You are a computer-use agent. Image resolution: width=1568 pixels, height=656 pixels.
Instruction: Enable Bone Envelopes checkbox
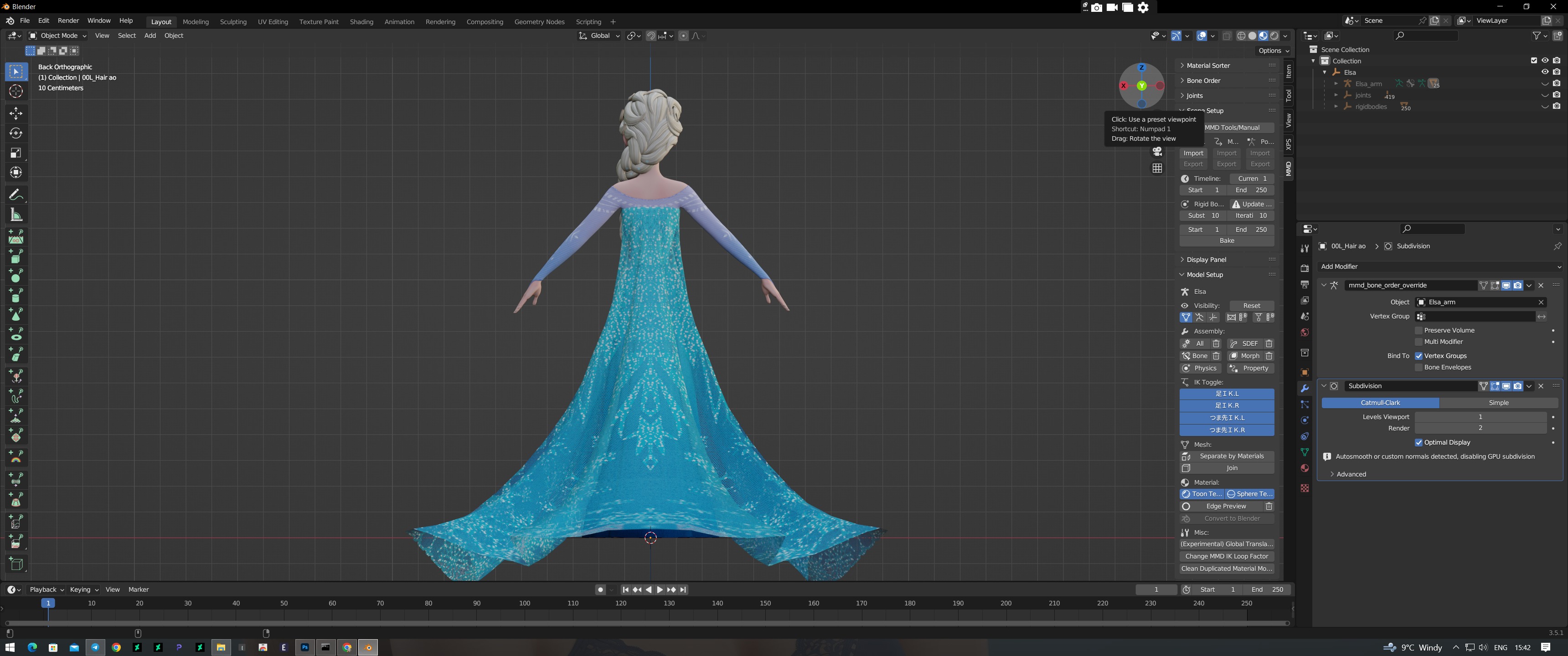click(1419, 368)
